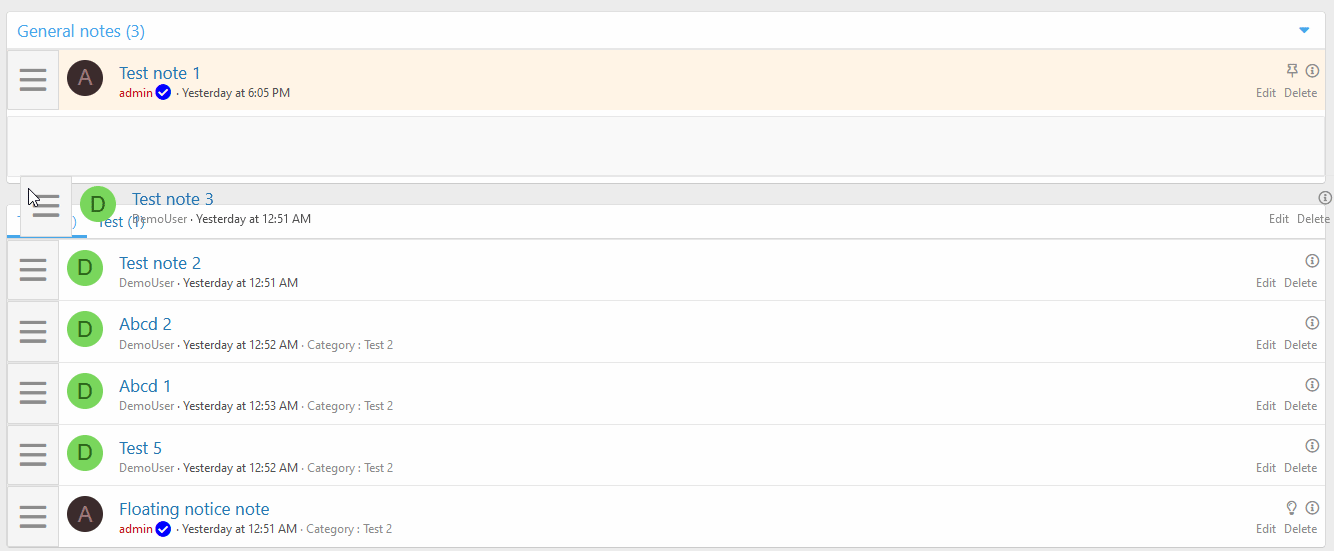Open info icon for Test note 1
Viewport: 1334px width, 551px height.
pyautogui.click(x=1312, y=71)
